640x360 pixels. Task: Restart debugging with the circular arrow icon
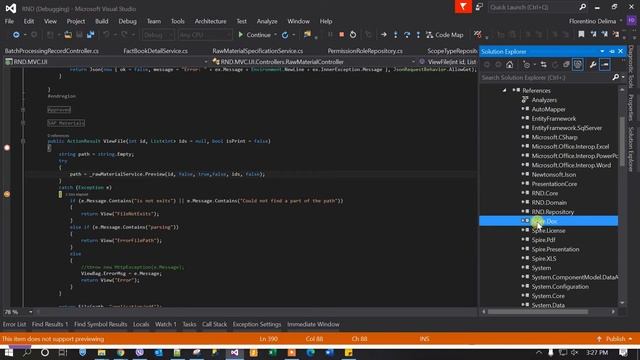(353, 35)
